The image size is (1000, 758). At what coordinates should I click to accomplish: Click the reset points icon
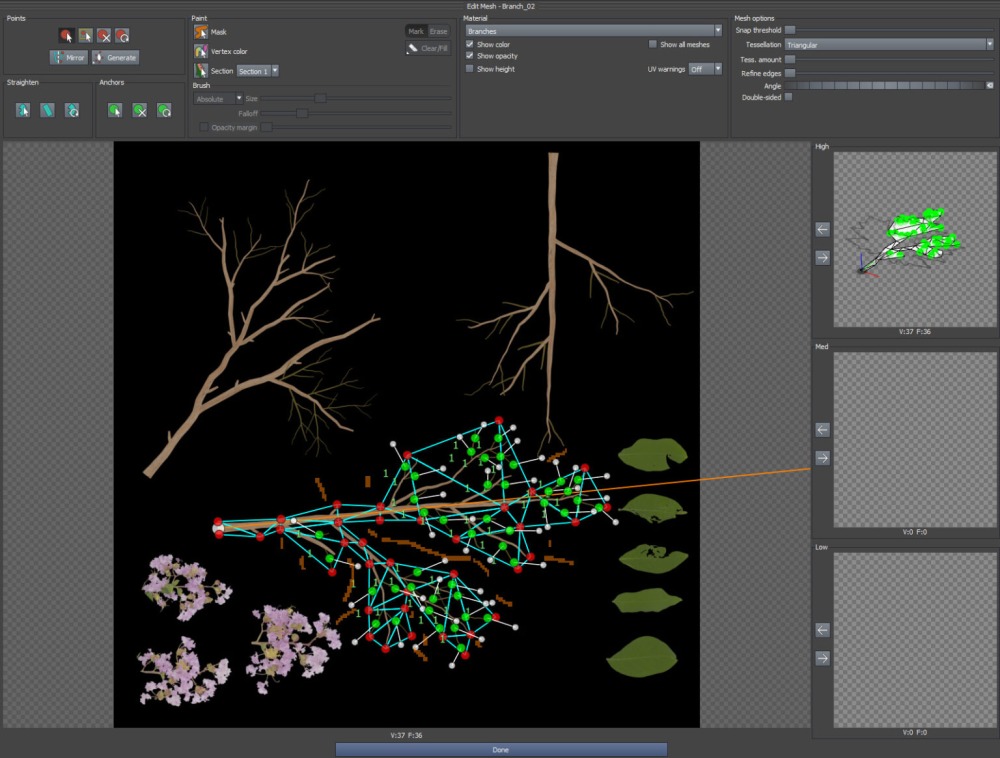coord(122,36)
